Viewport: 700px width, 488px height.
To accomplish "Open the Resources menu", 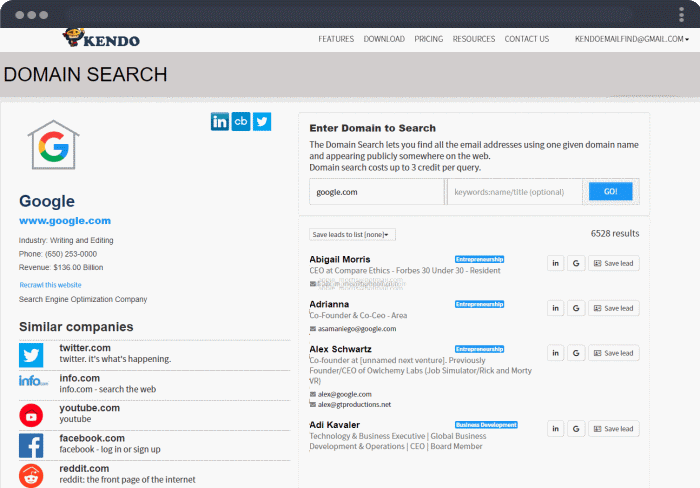I will [473, 39].
